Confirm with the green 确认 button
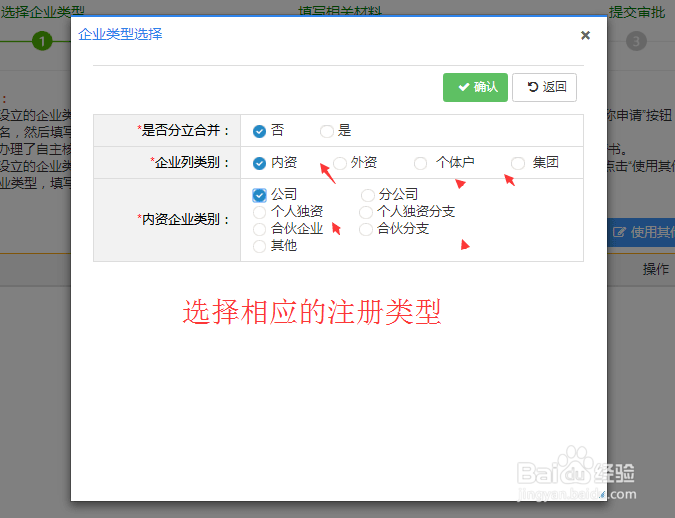 [x=475, y=87]
